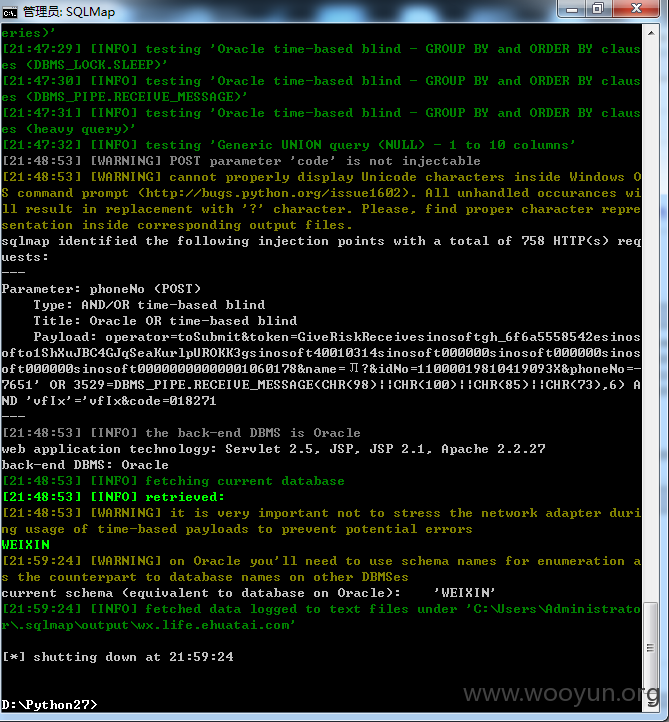Click the 'Payload: operator=toSubmit' line
669x722 pixels.
(337, 337)
